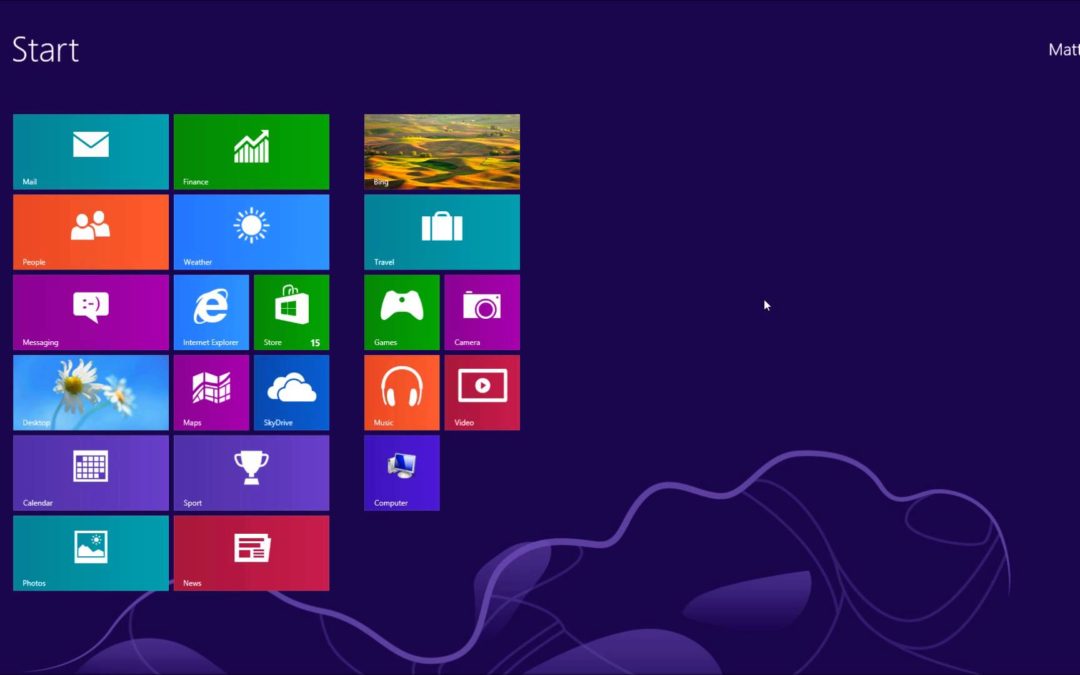1080x675 pixels.
Task: Open the Sport tile
Action: click(x=251, y=473)
